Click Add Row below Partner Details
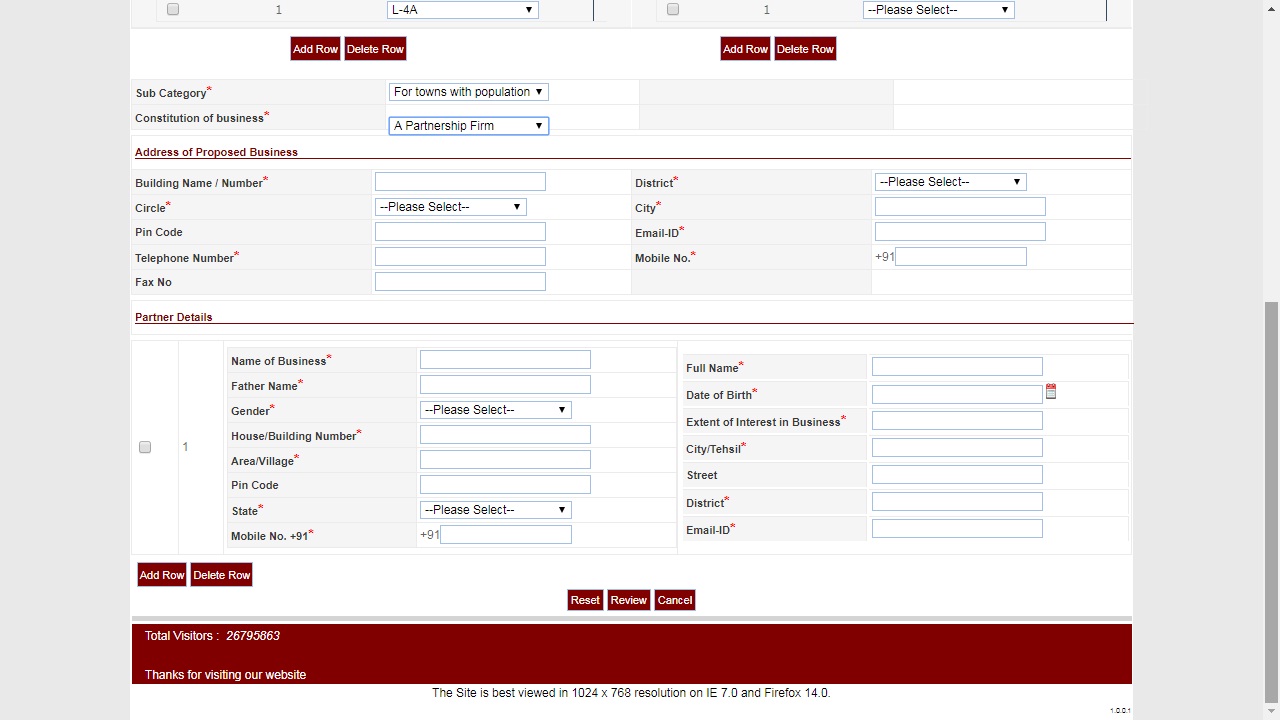 [161, 574]
